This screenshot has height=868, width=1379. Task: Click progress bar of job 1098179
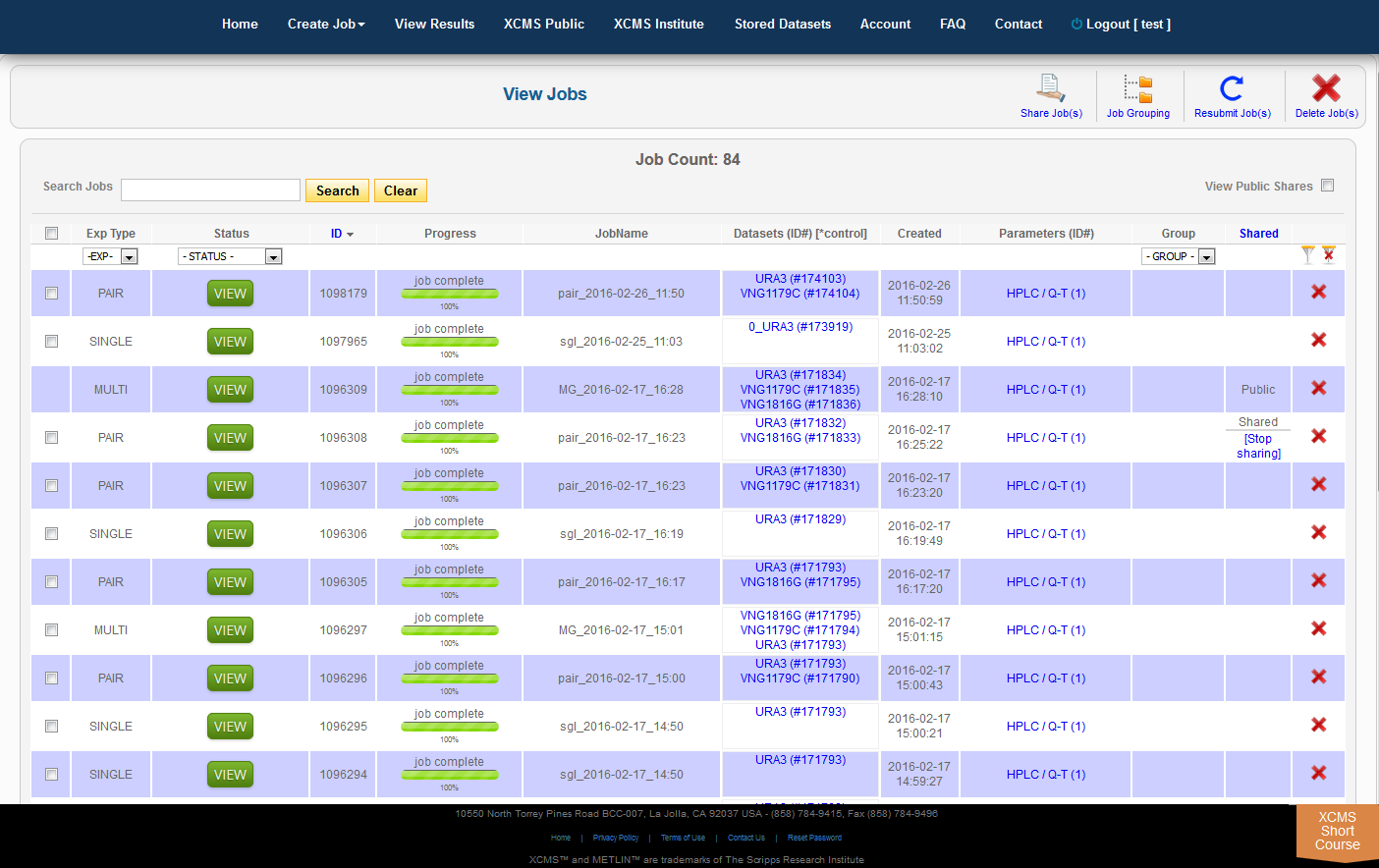click(450, 293)
